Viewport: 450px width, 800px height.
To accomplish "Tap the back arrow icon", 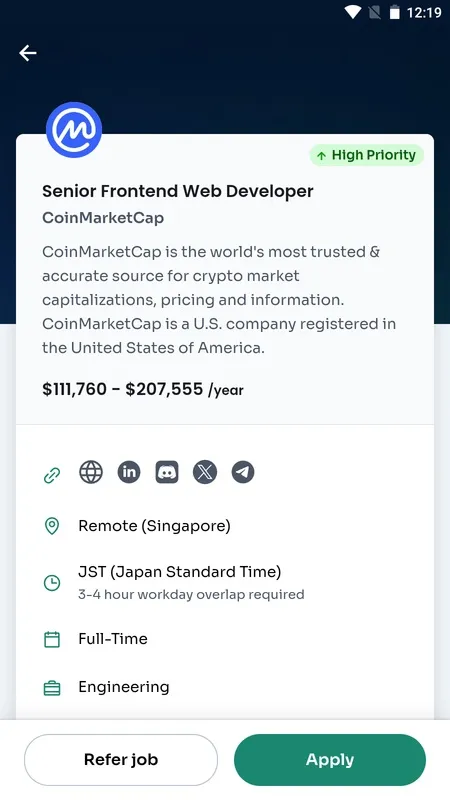I will [28, 53].
